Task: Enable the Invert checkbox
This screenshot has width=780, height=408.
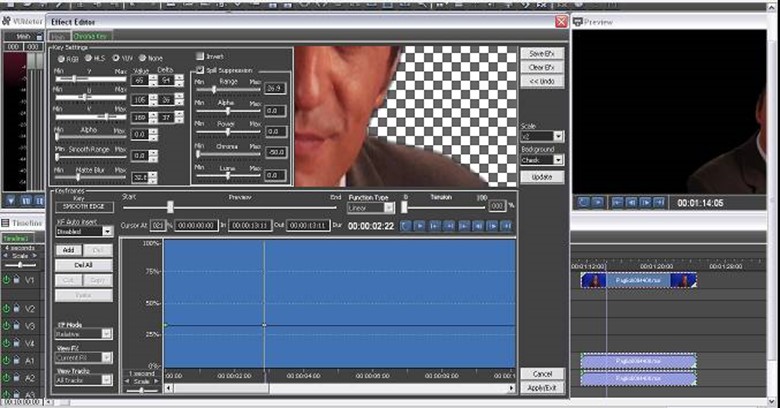Action: 200,56
